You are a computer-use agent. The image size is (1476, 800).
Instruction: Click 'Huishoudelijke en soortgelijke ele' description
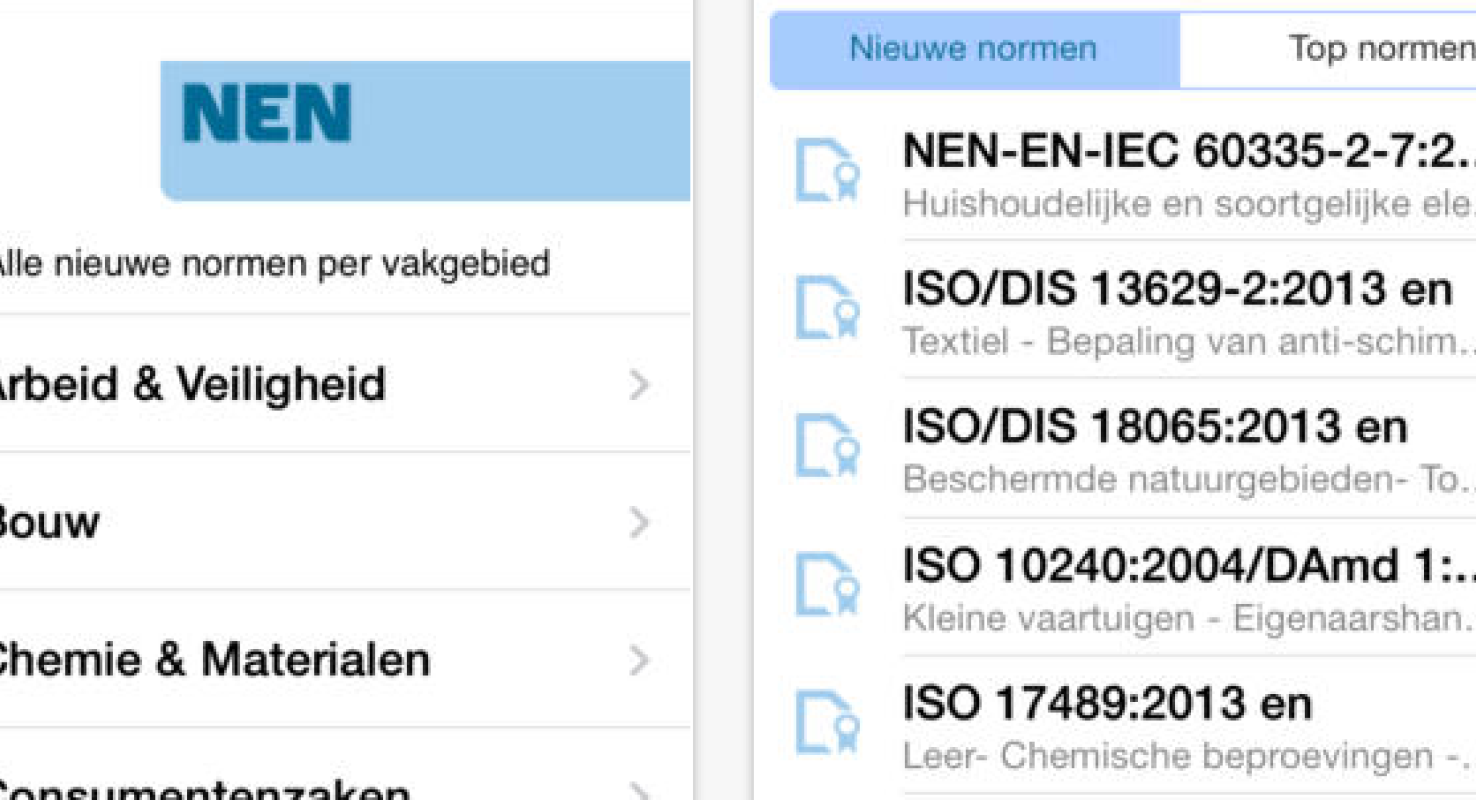(1189, 203)
